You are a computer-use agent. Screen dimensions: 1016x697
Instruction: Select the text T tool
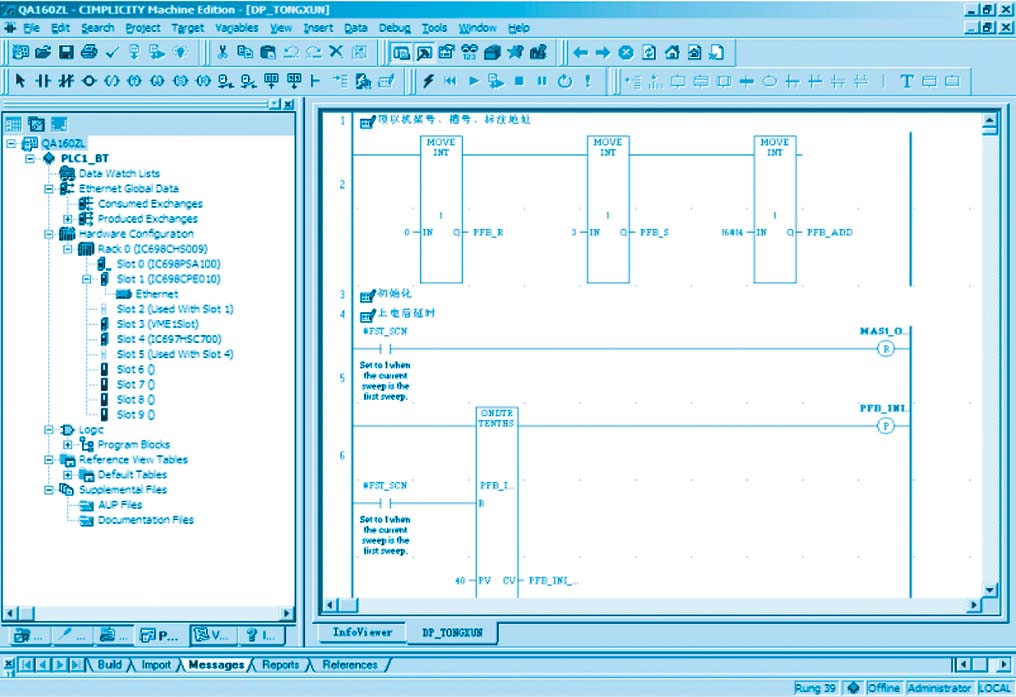906,81
